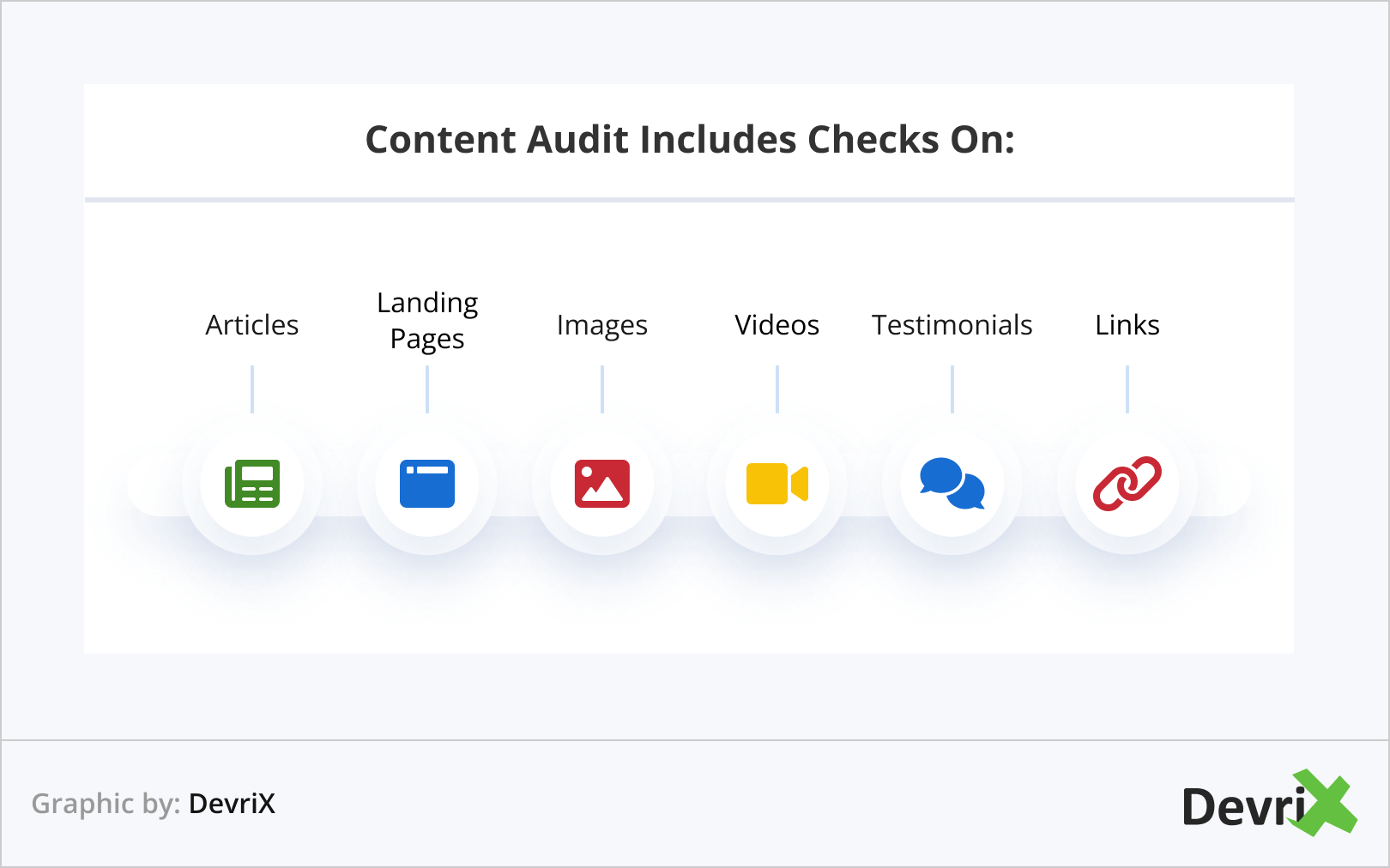Click the connector line under Testimonials

pos(952,389)
